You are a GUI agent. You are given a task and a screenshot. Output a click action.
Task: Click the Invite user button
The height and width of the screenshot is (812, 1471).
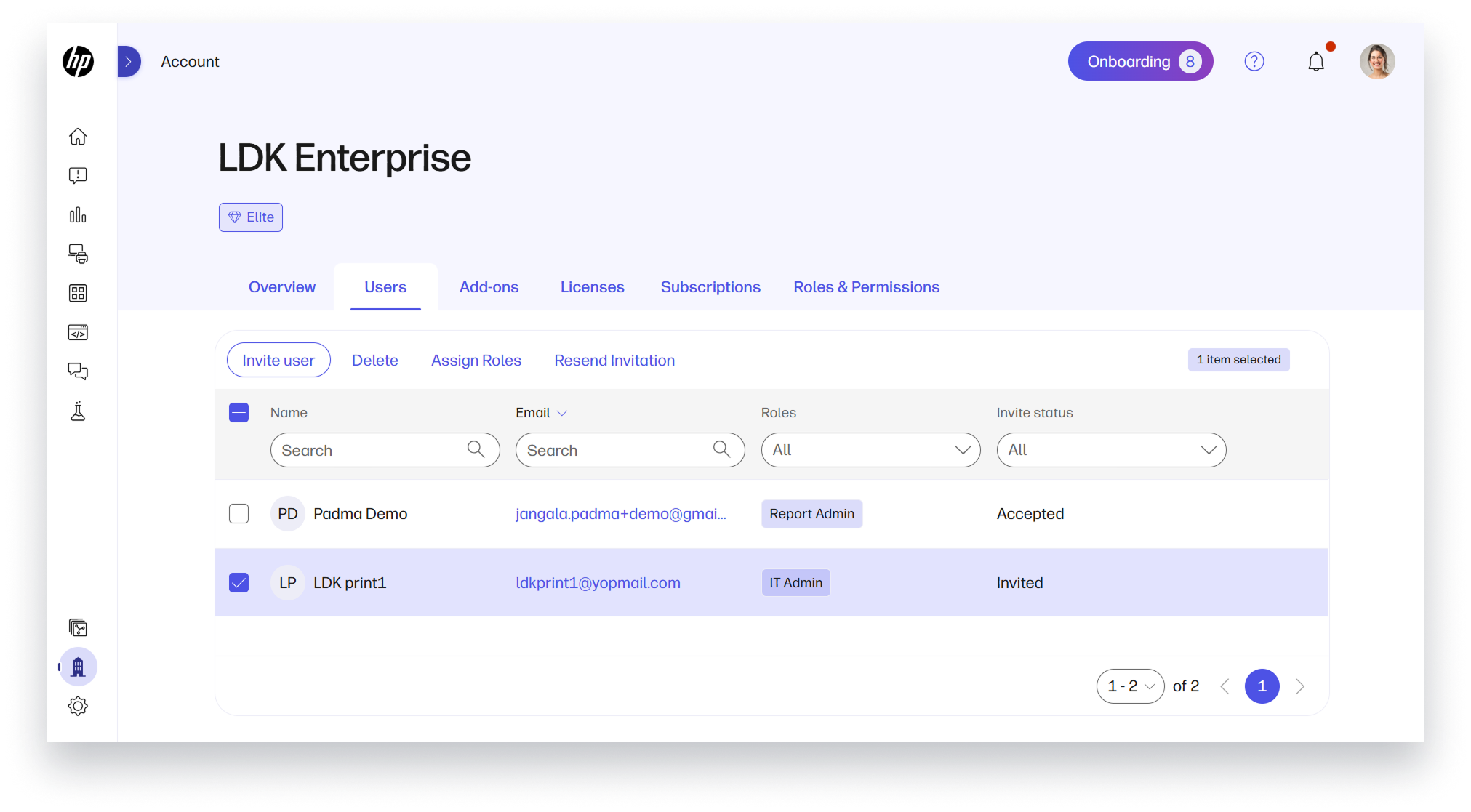pyautogui.click(x=278, y=361)
